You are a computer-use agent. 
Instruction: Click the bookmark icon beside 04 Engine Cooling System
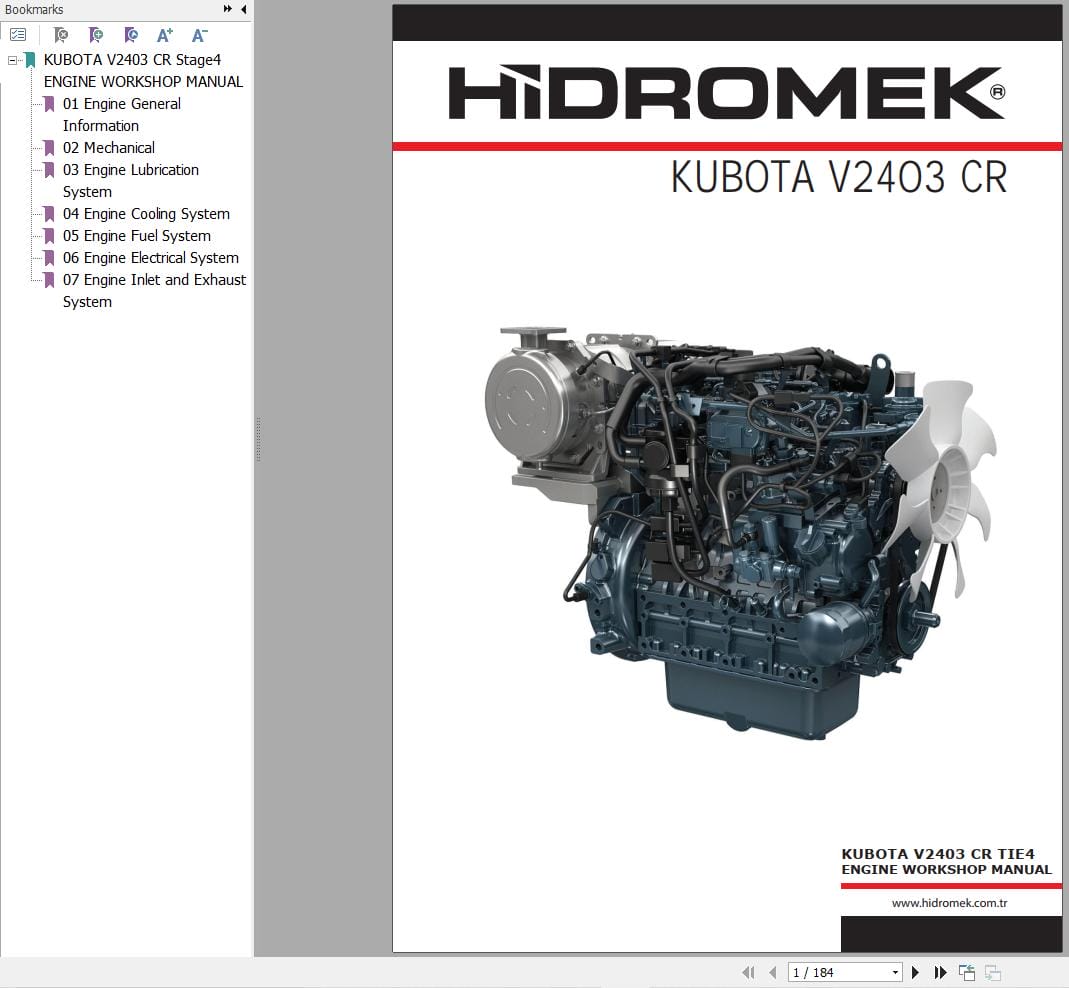49,214
